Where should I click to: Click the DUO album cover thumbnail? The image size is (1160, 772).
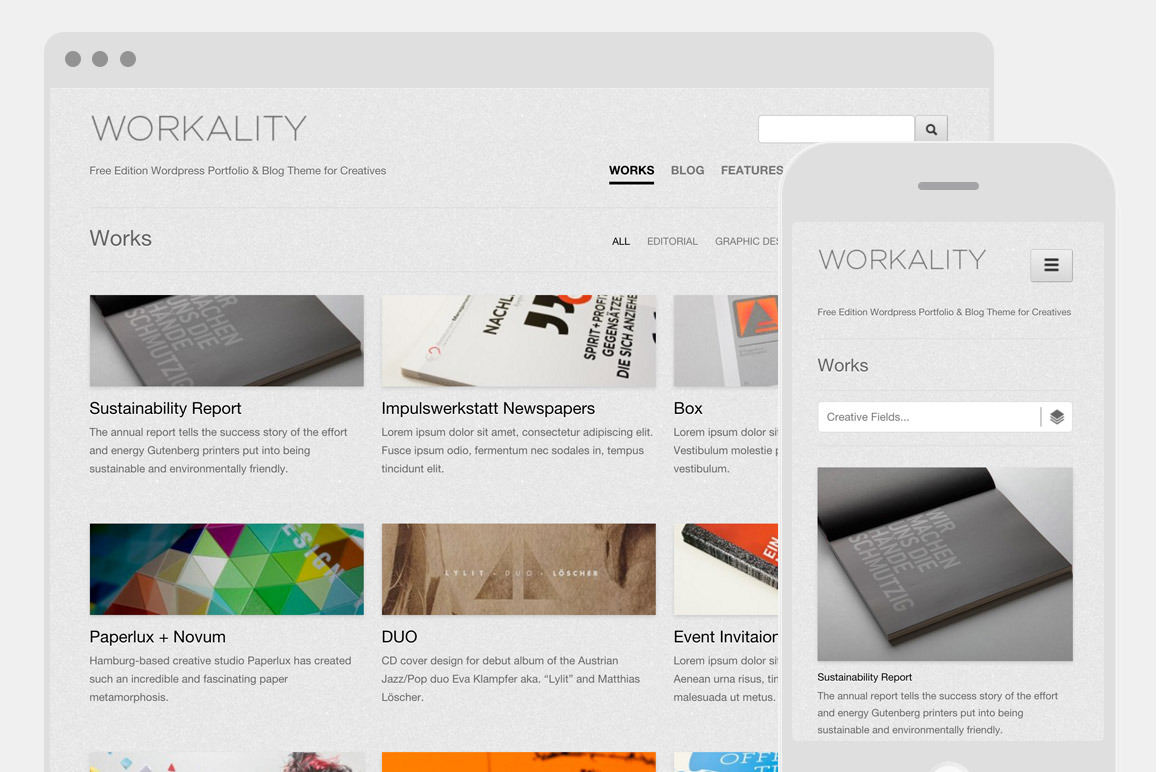point(519,569)
